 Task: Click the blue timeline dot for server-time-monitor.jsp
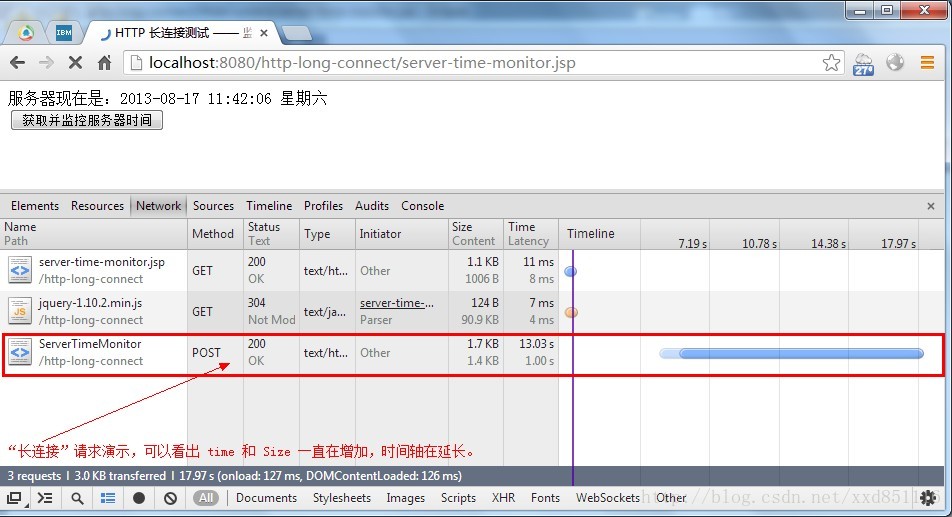[x=571, y=271]
